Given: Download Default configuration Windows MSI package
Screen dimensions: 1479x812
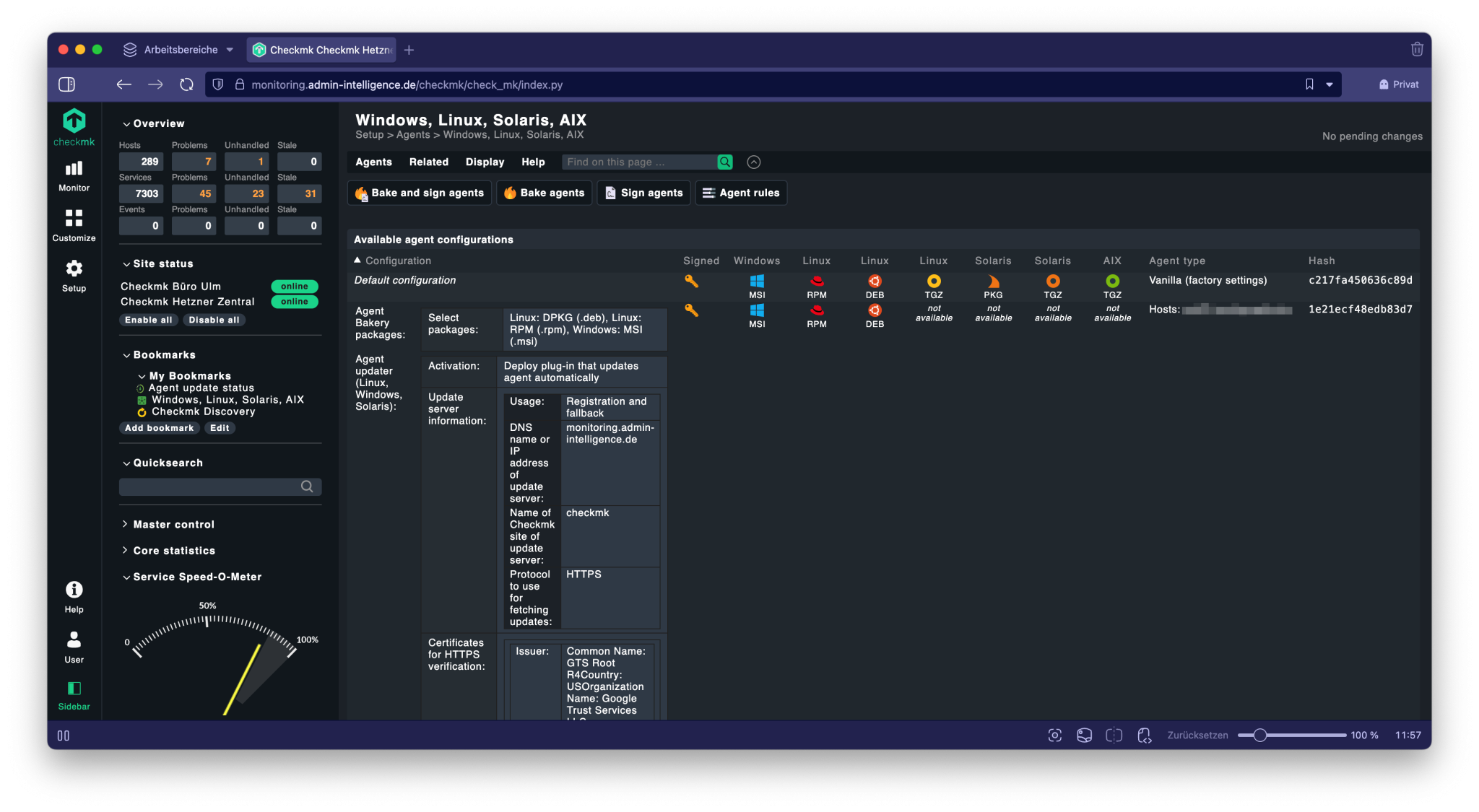Looking at the screenshot, I should coord(757,287).
